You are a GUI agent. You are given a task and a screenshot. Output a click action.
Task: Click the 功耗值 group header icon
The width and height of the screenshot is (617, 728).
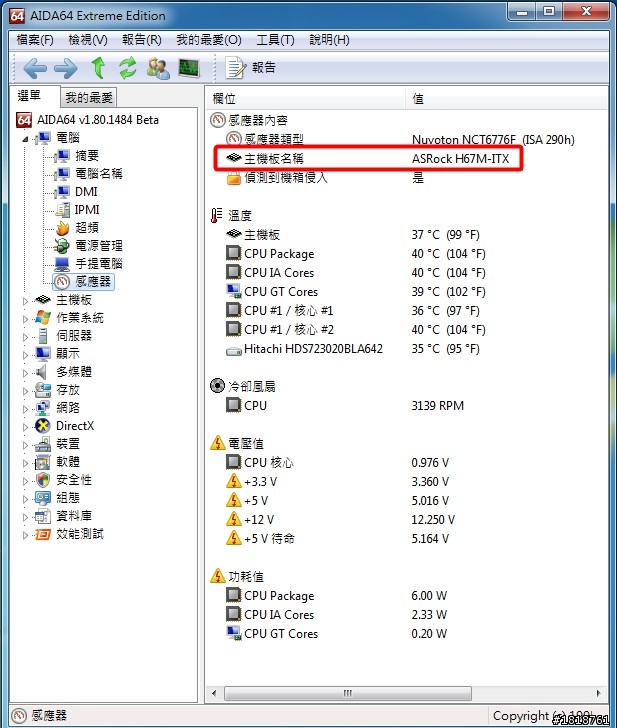[217, 576]
